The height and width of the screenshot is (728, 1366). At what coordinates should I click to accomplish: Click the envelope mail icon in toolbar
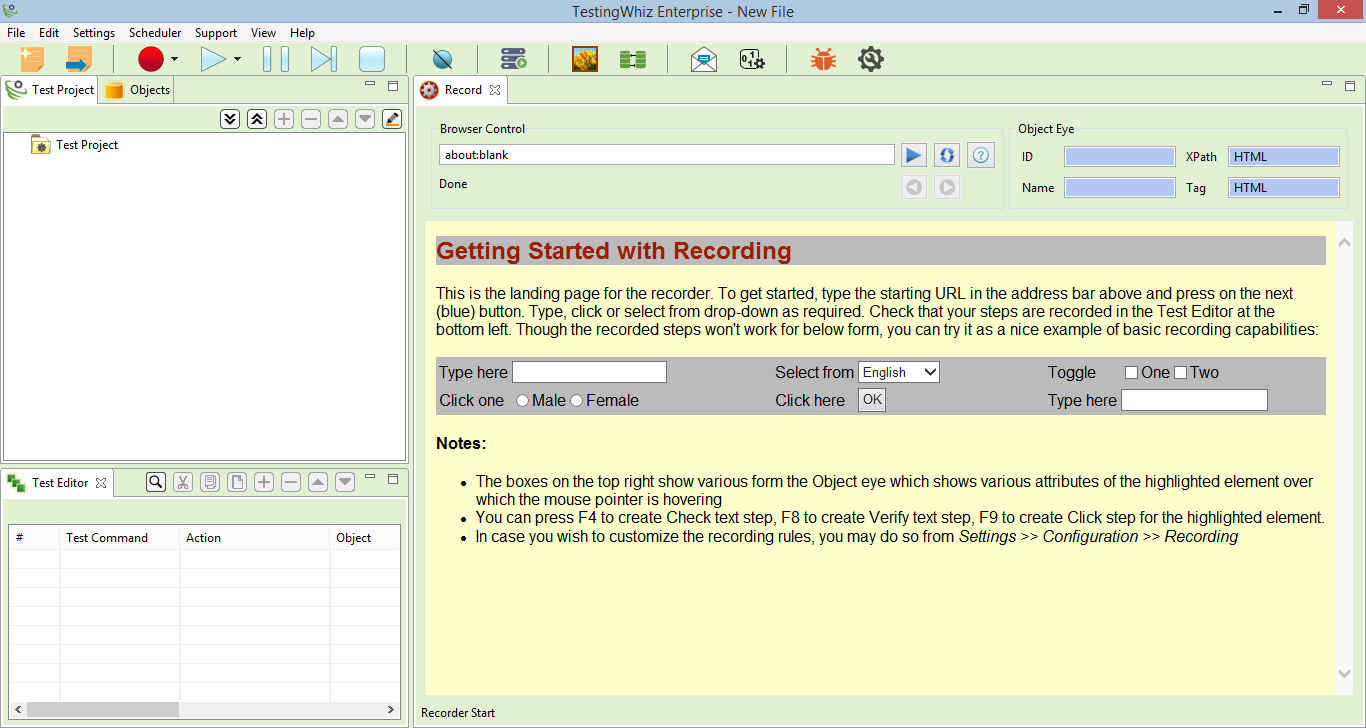tap(704, 60)
